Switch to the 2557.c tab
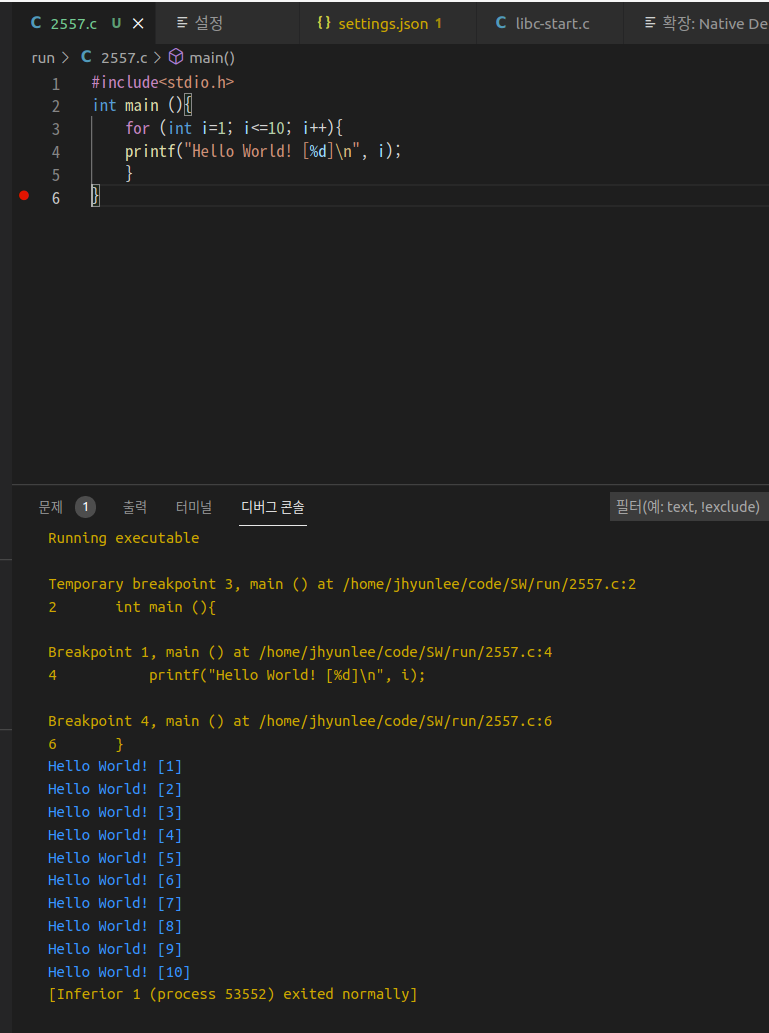769x1033 pixels. click(84, 24)
